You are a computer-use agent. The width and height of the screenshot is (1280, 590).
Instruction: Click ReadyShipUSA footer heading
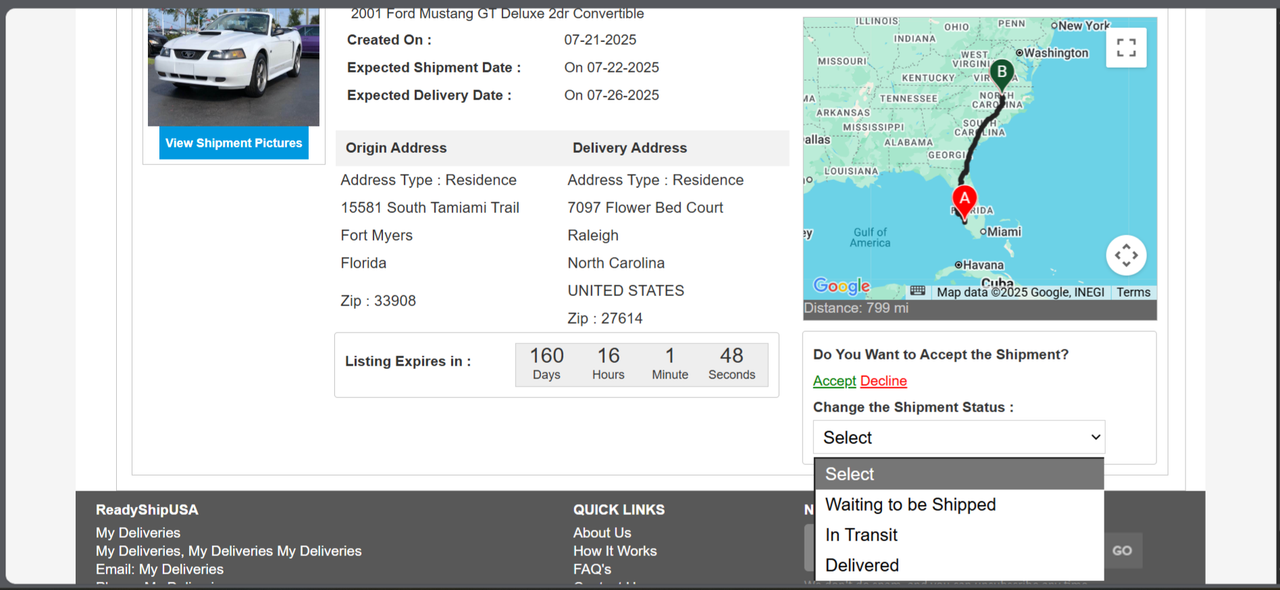(x=147, y=510)
